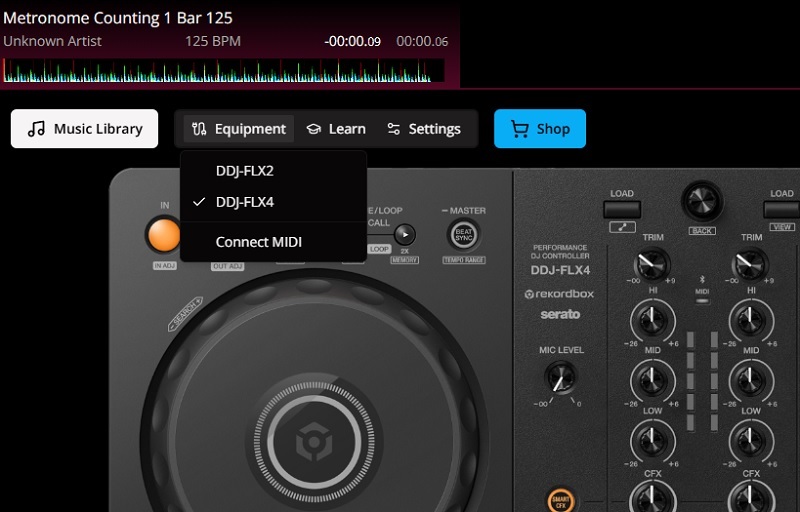Go to the Shop
Screen dimensions: 800x512
tap(540, 129)
